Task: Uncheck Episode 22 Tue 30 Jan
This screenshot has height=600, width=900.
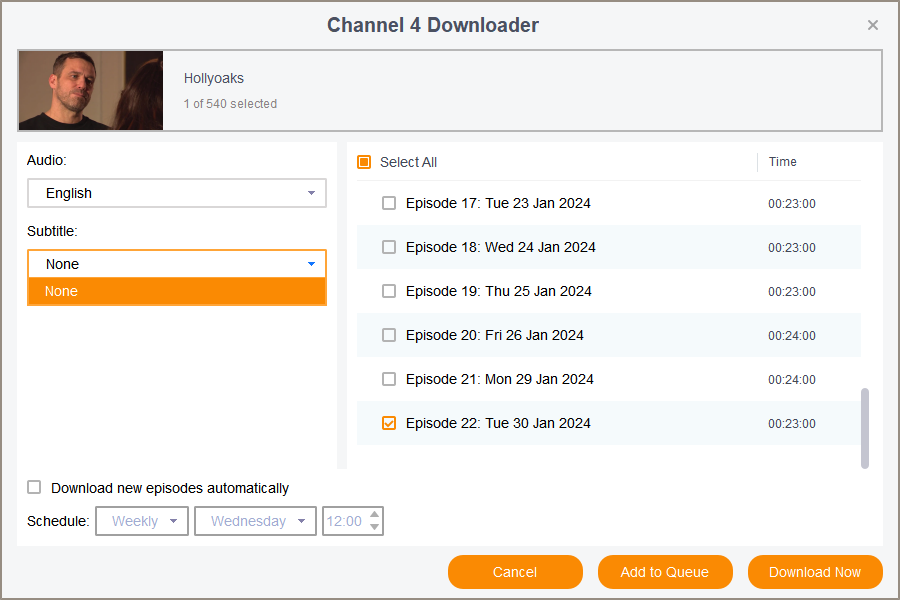Action: click(389, 423)
